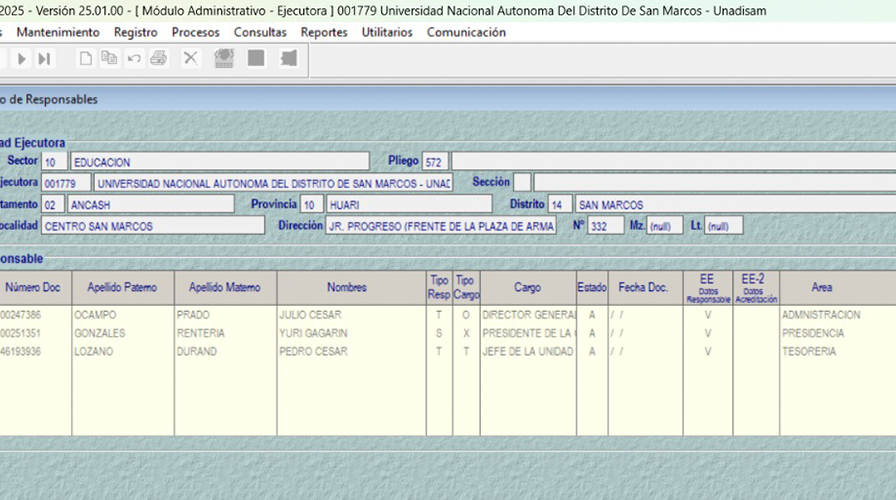Click the Area column header
896x500 pixels.
pyautogui.click(x=837, y=288)
